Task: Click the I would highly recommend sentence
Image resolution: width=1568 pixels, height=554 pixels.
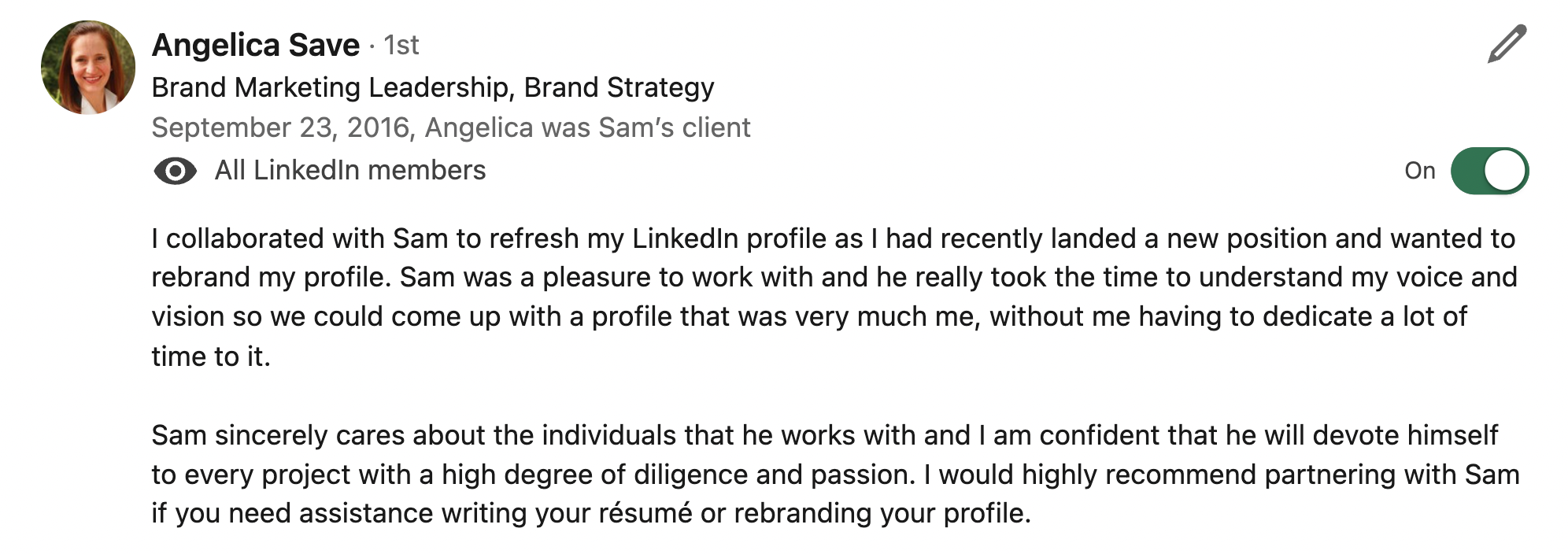Action: point(834,493)
